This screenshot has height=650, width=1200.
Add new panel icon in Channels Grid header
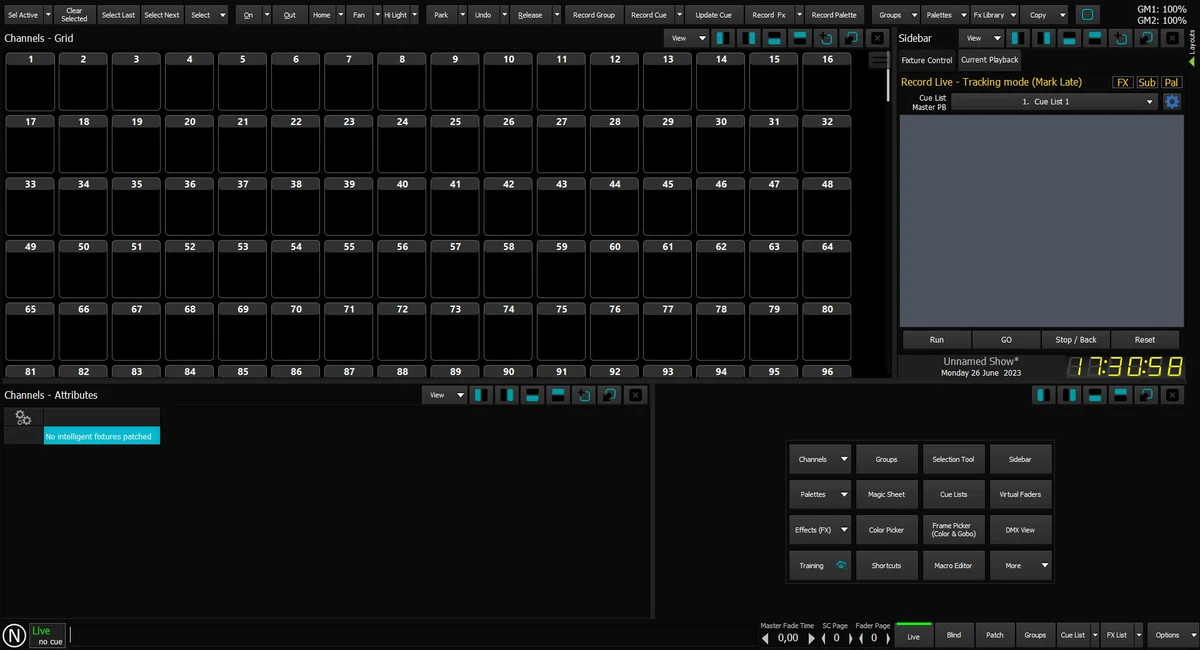pyautogui.click(x=825, y=38)
